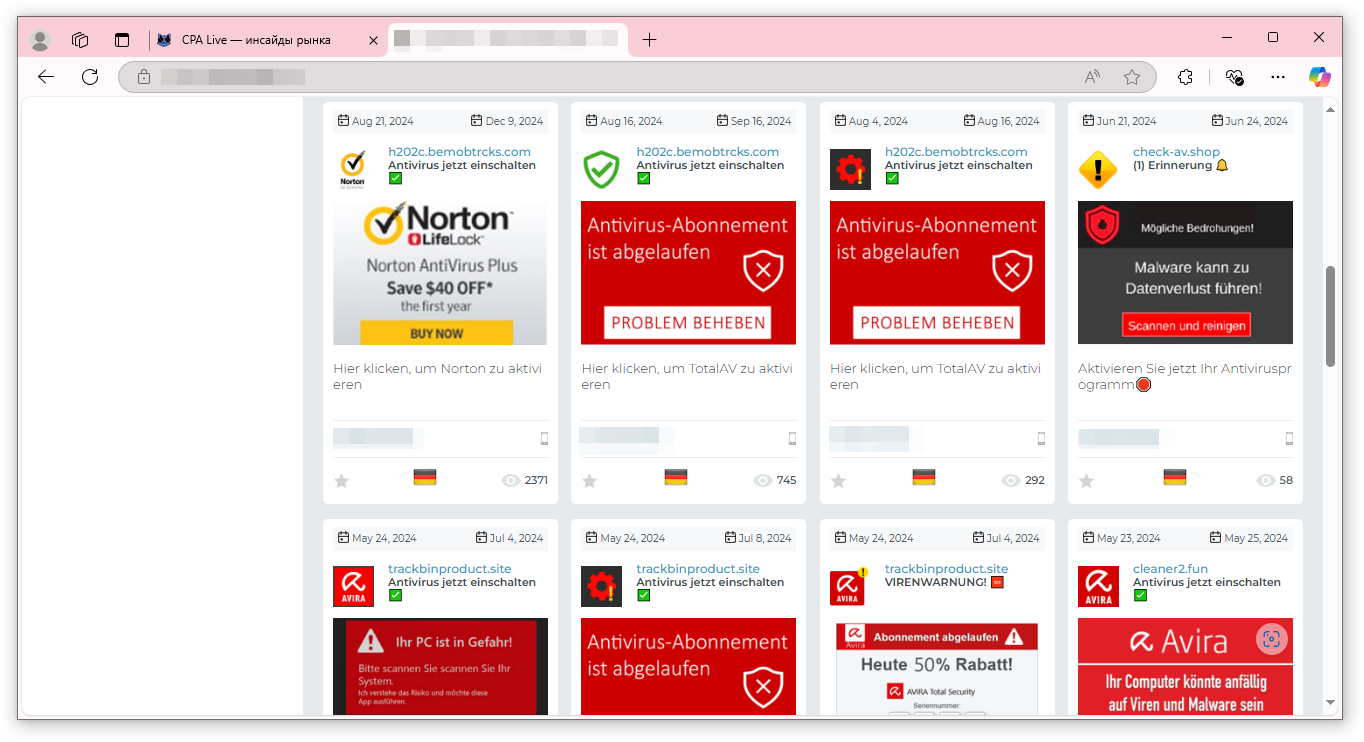The image size is (1364, 742).
Task: Click the Aug 21, 2024 start date
Action: 375,121
